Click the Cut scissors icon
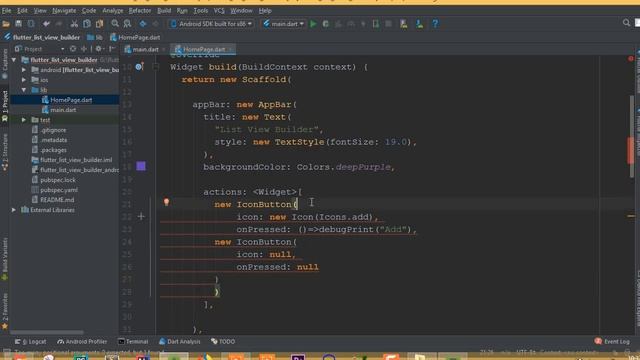Image resolution: width=640 pixels, height=360 pixels. click(74, 24)
